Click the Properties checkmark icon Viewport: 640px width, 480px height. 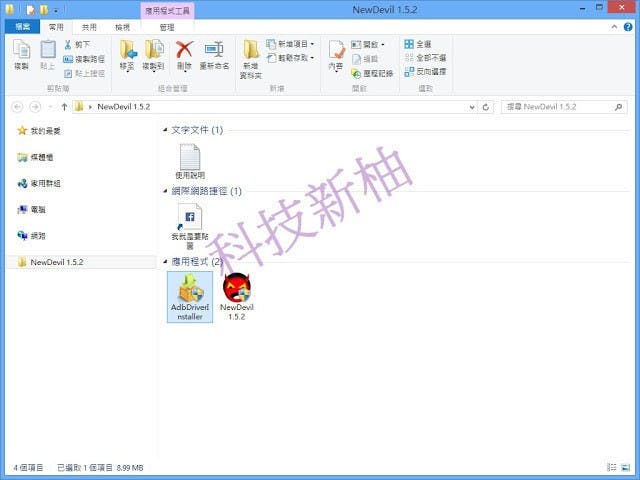336,50
